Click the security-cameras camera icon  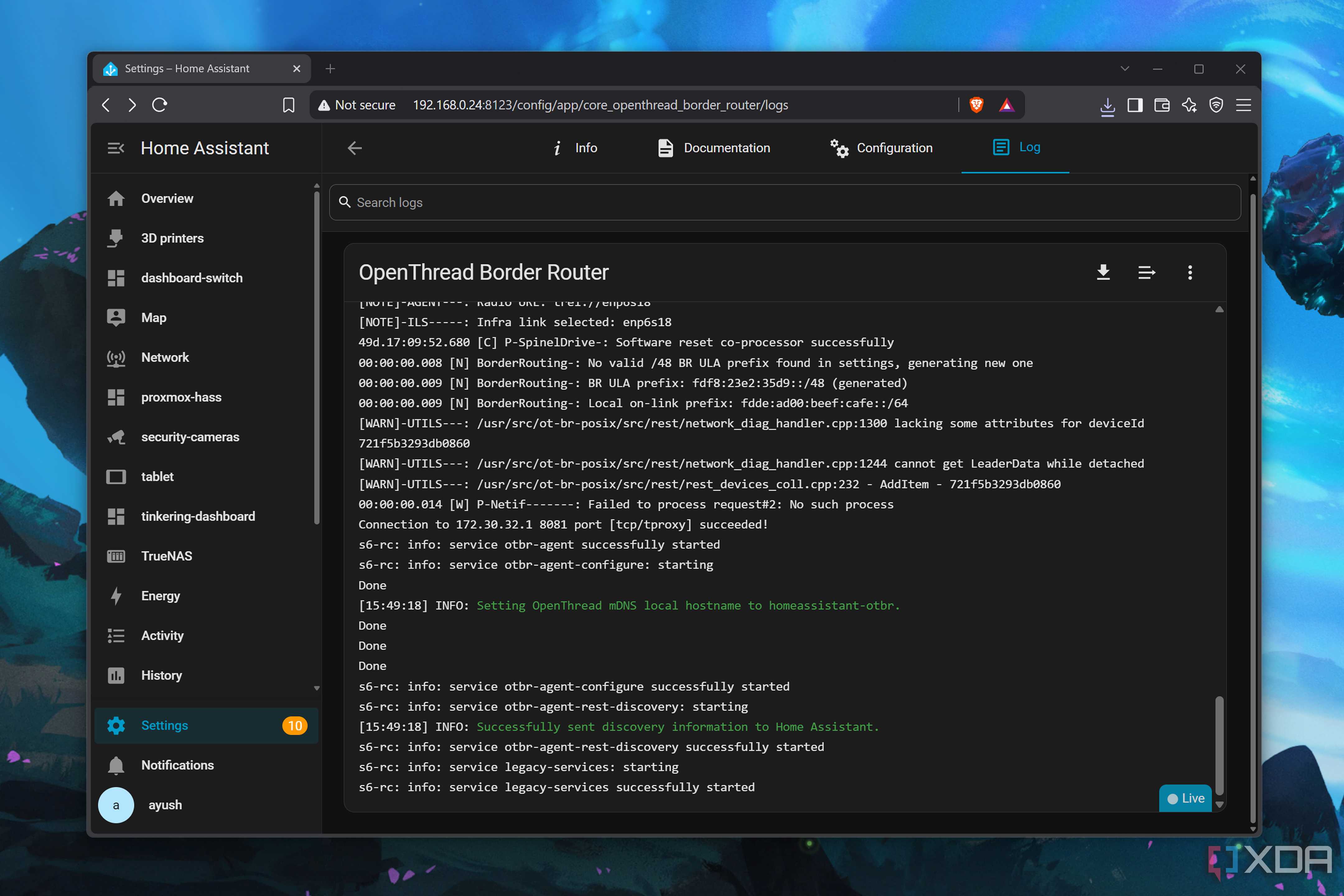click(116, 437)
